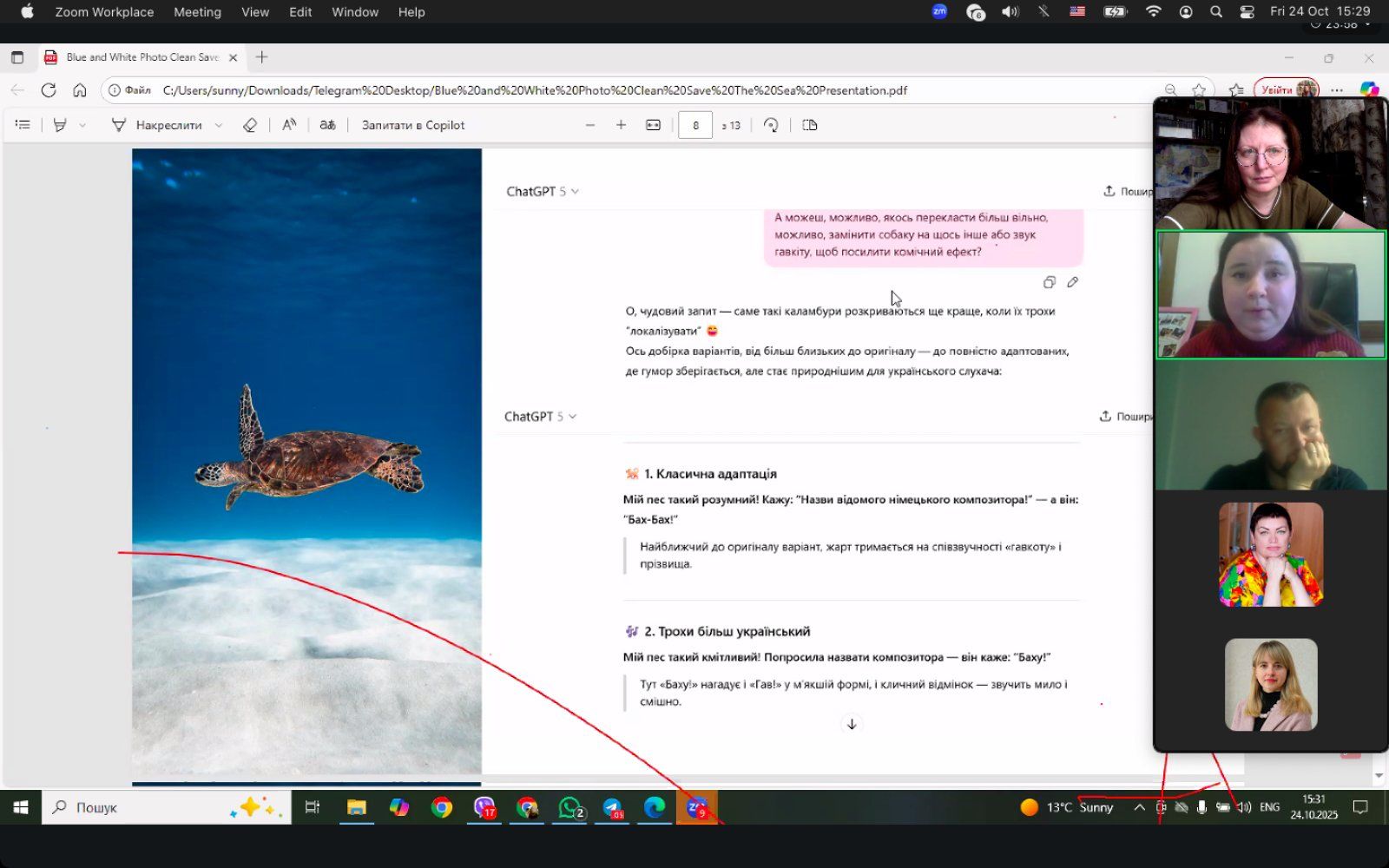Viewport: 1389px width, 868px height.
Task: Click the Запитати в Copilot button
Action: tap(413, 125)
